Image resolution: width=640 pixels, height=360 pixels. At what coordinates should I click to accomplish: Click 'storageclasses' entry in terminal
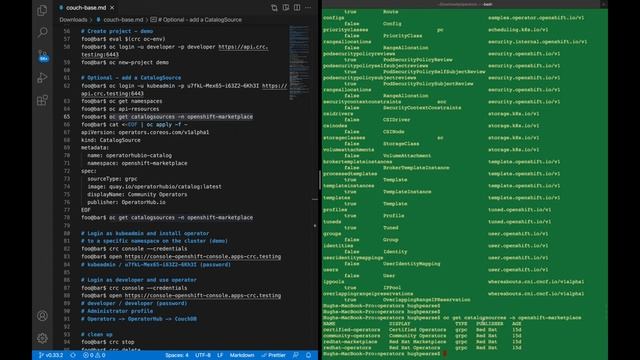[x=344, y=138]
